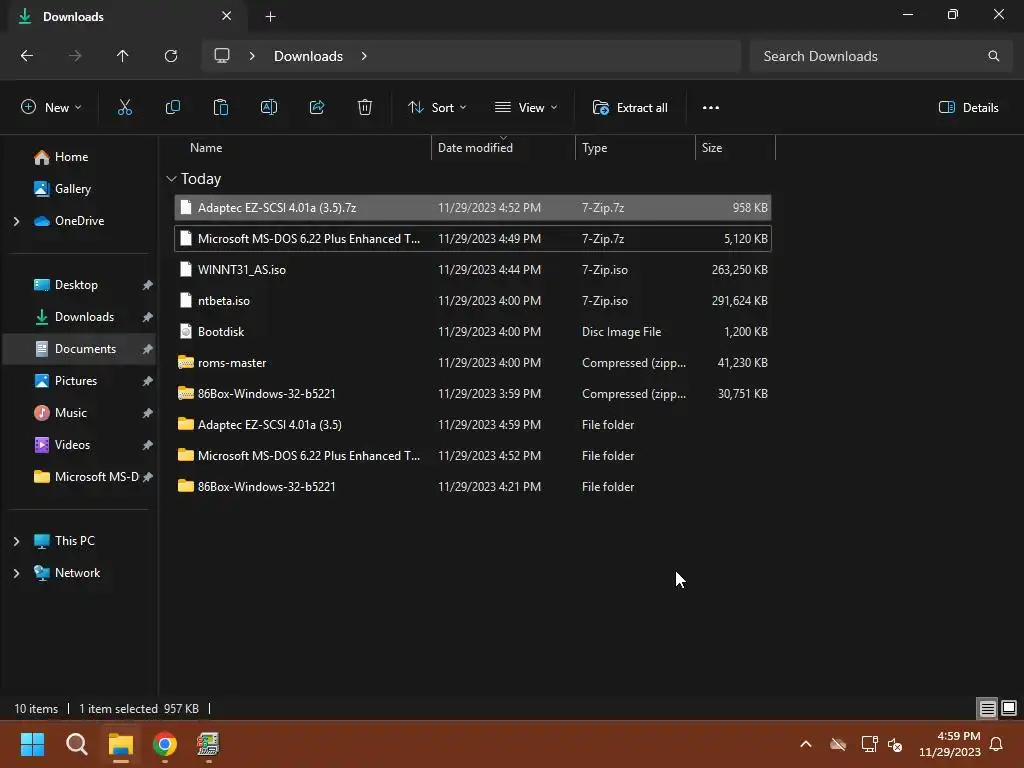Select WINNT31_AS.iso file
Image resolution: width=1024 pixels, height=768 pixels.
[473, 270]
